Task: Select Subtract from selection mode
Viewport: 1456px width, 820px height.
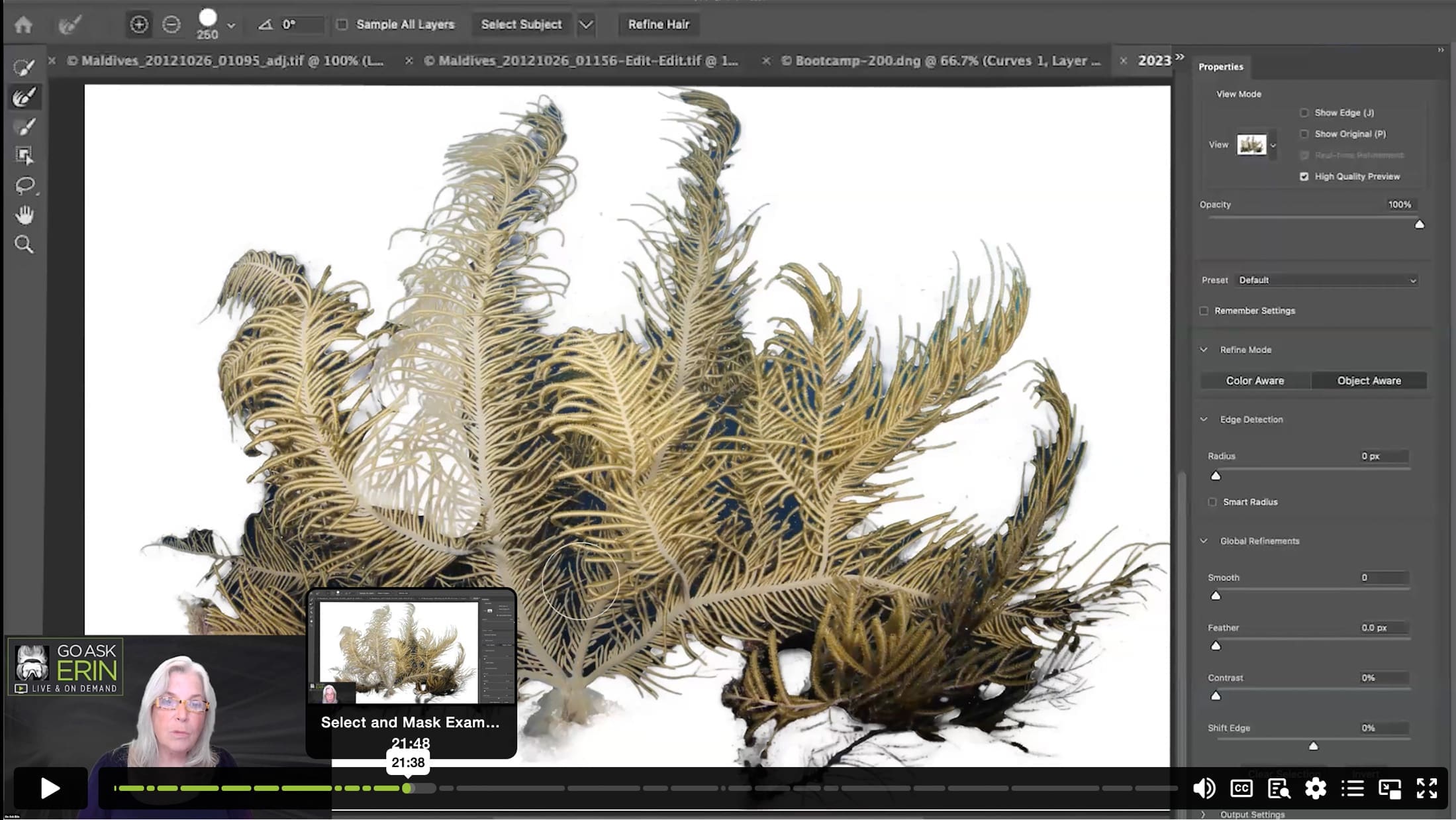Action: pos(171,25)
